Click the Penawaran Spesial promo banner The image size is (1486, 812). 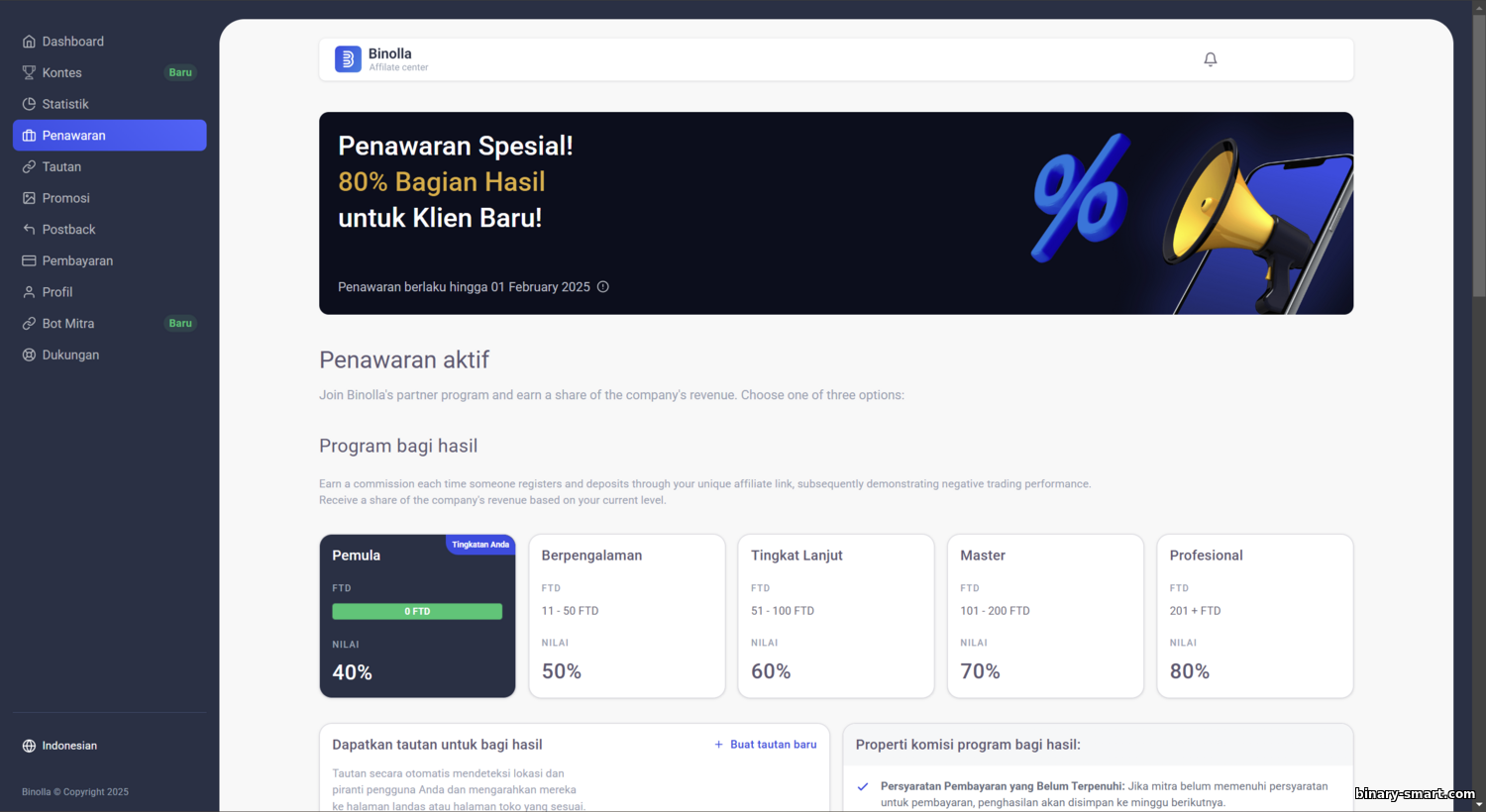click(836, 213)
